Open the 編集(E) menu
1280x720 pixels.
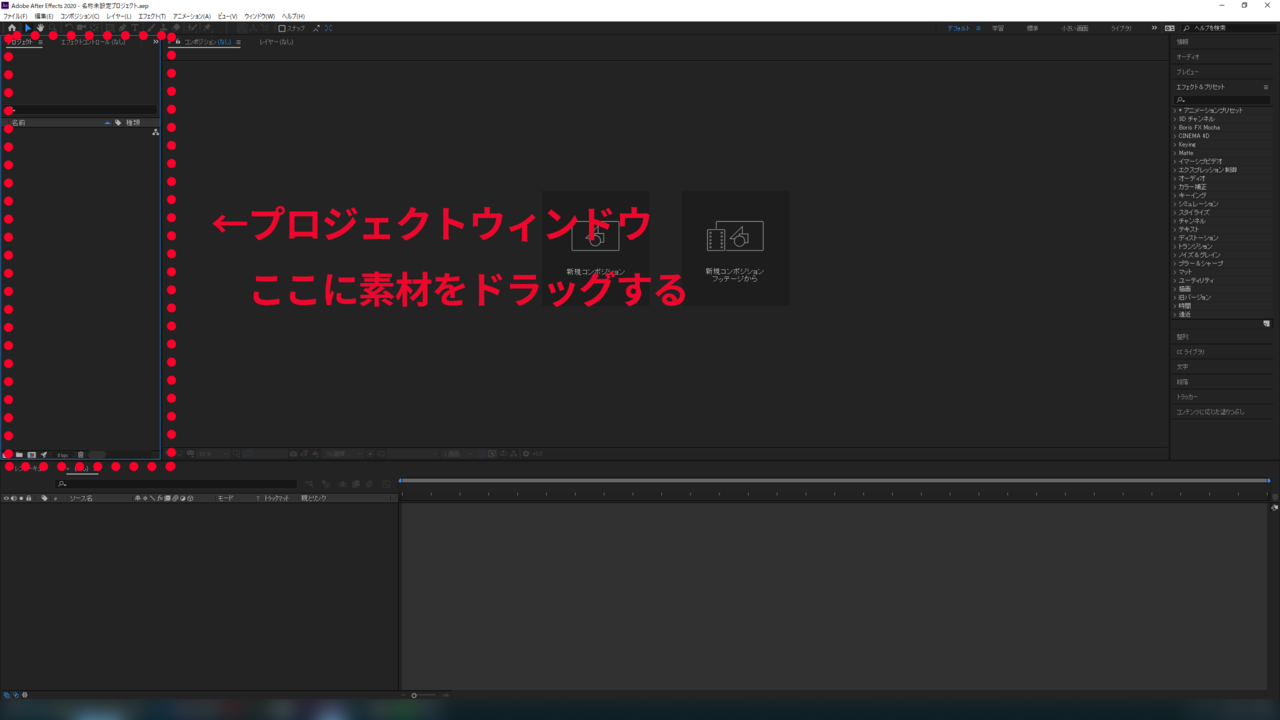pos(44,16)
